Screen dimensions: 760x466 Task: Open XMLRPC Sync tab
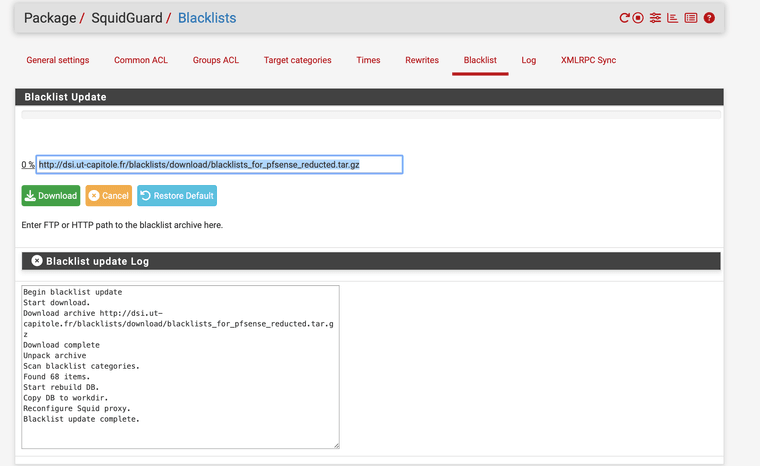point(588,60)
